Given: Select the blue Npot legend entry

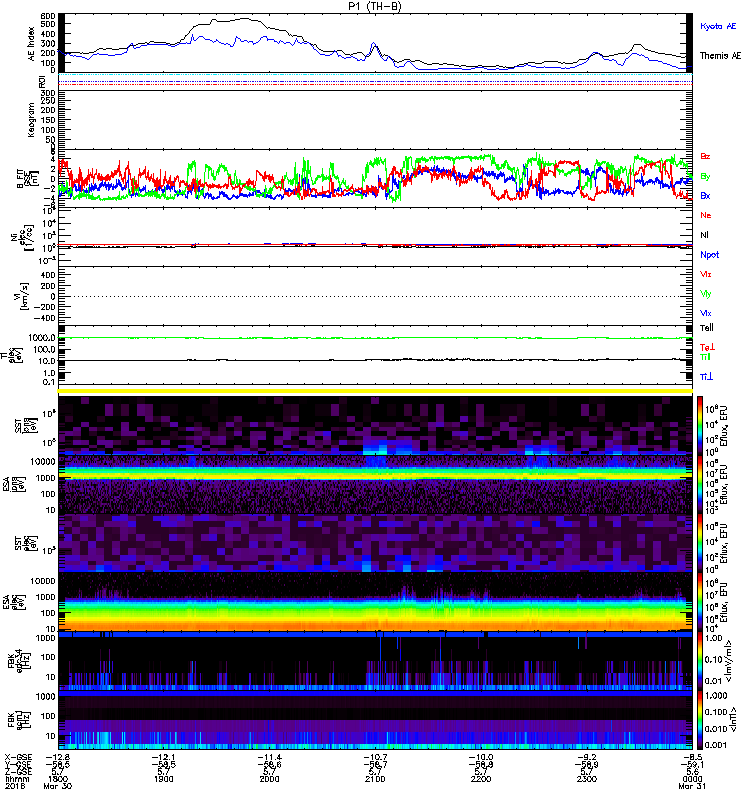Looking at the screenshot, I should coord(710,255).
